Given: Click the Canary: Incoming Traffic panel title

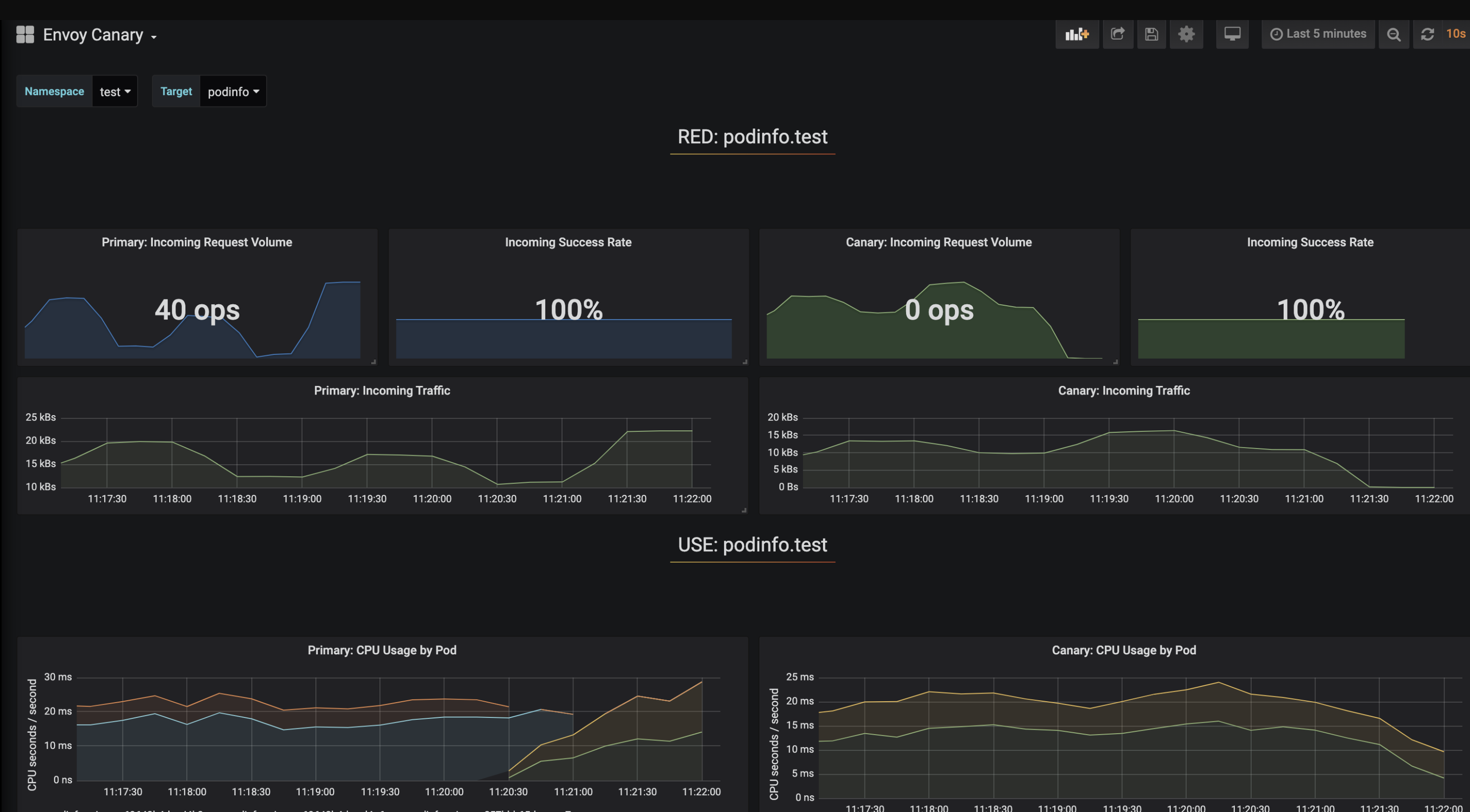Looking at the screenshot, I should click(x=1123, y=391).
